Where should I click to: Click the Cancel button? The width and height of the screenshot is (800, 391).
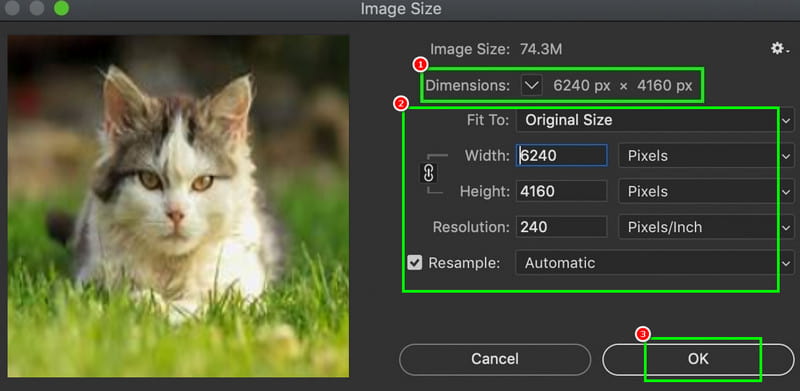[x=495, y=359]
